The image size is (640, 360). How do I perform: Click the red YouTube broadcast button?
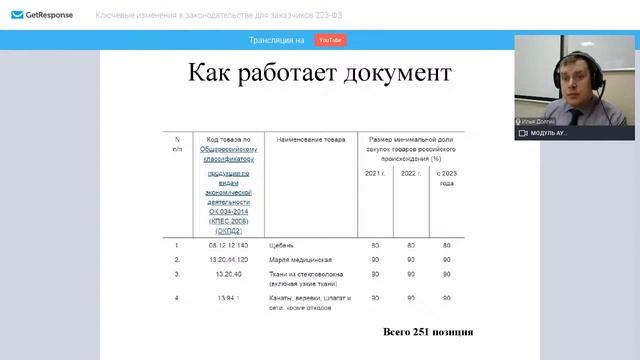330,40
